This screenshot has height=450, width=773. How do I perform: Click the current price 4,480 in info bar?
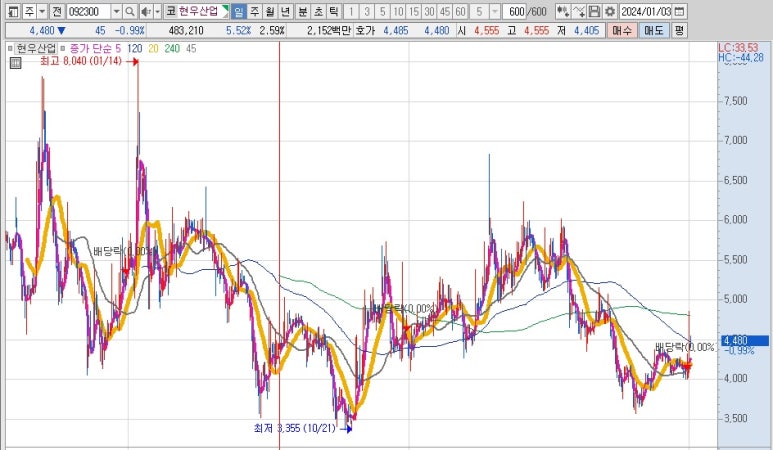coord(42,31)
